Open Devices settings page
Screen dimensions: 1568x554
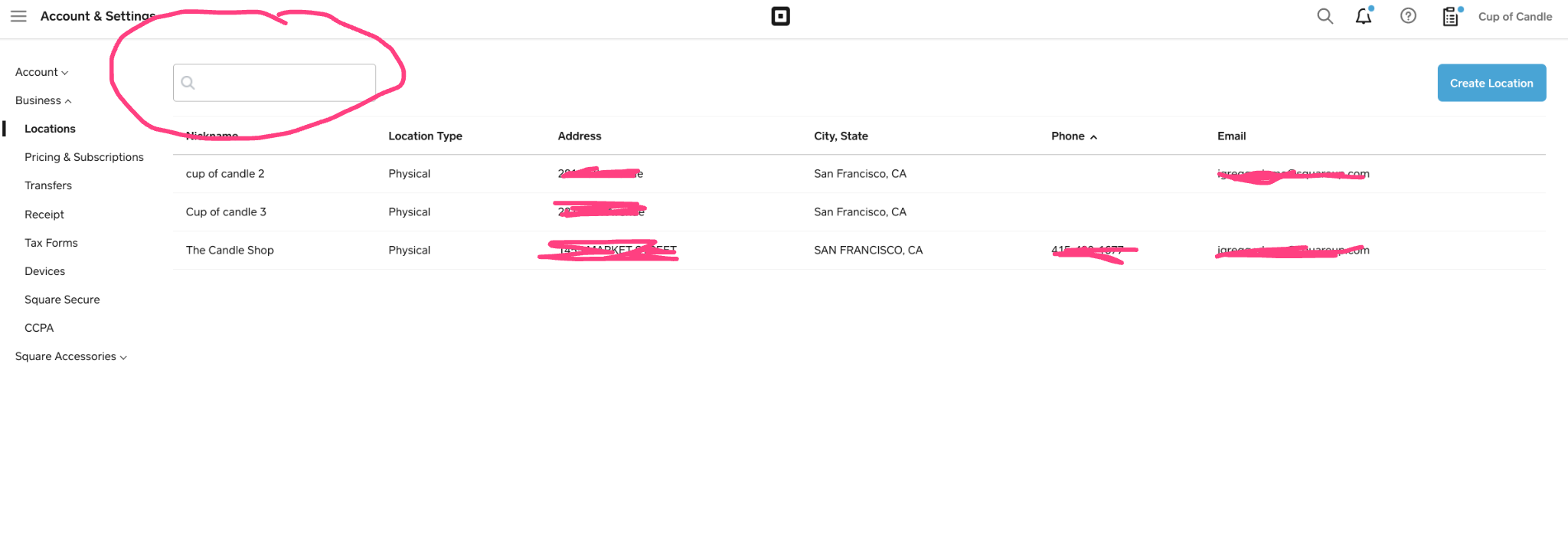[44, 271]
